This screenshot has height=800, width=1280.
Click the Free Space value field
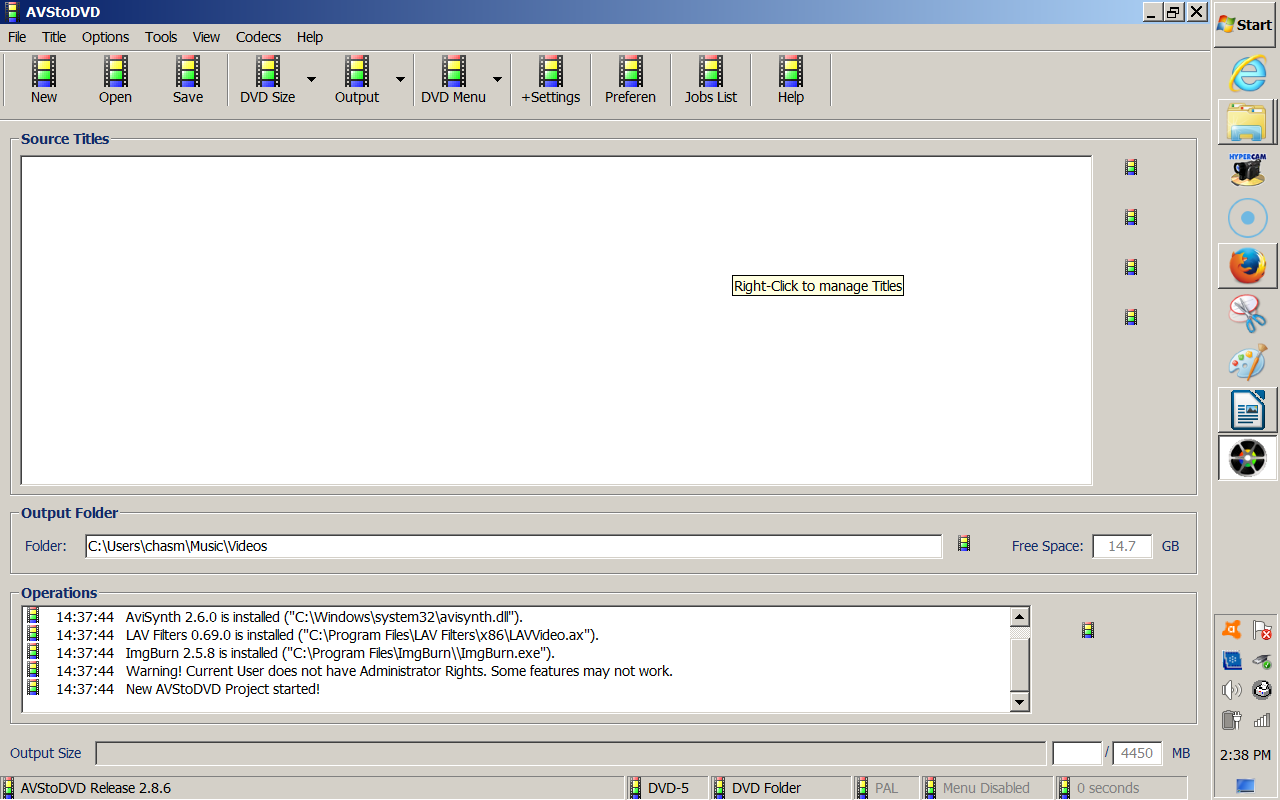pyautogui.click(x=1122, y=546)
